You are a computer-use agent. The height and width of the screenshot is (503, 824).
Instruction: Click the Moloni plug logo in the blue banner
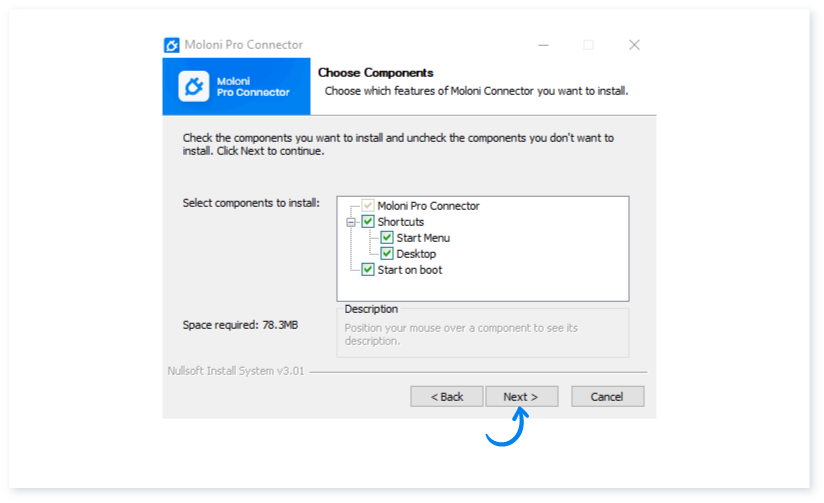point(193,86)
